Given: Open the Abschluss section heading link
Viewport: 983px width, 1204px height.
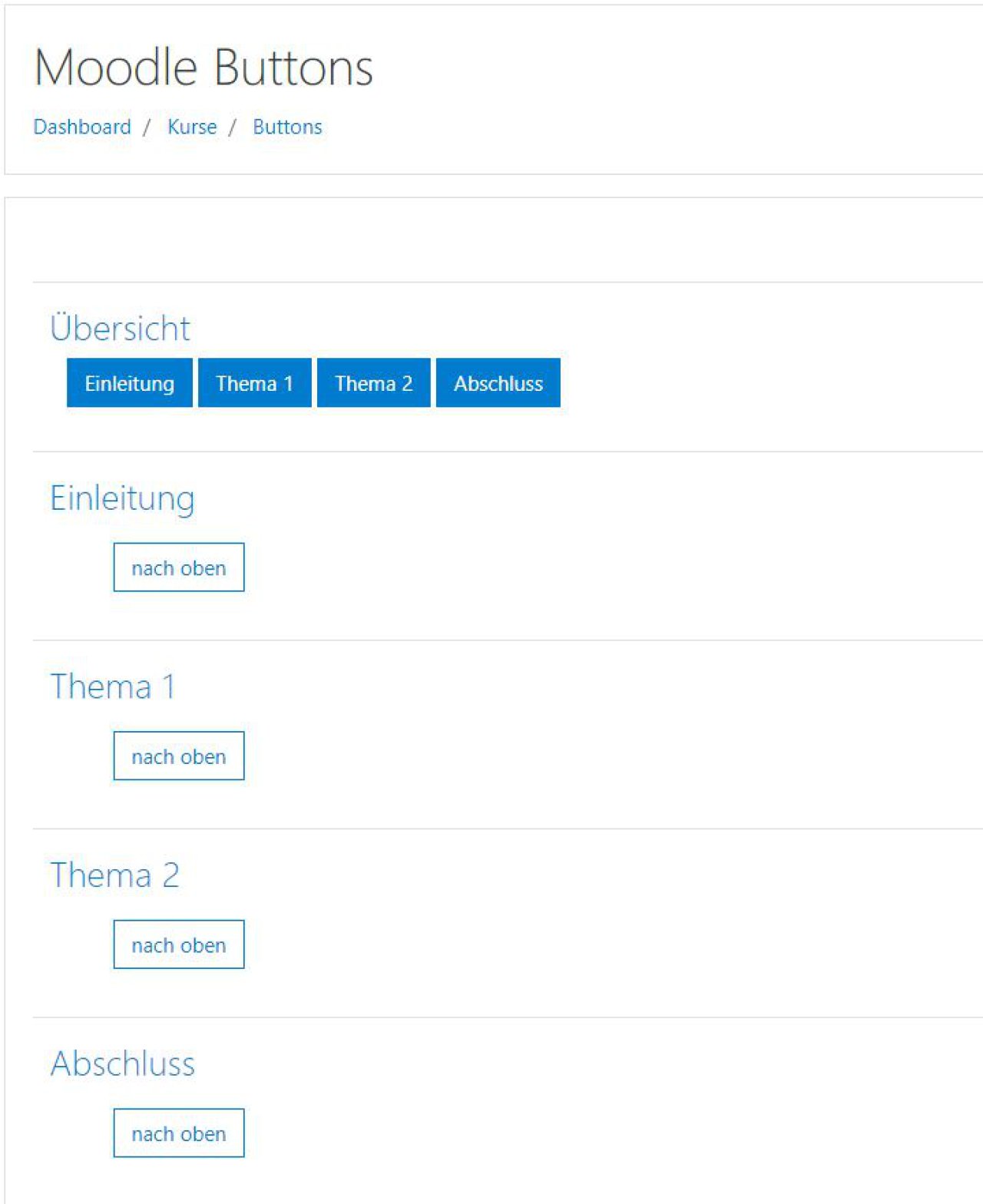Looking at the screenshot, I should (x=122, y=1063).
